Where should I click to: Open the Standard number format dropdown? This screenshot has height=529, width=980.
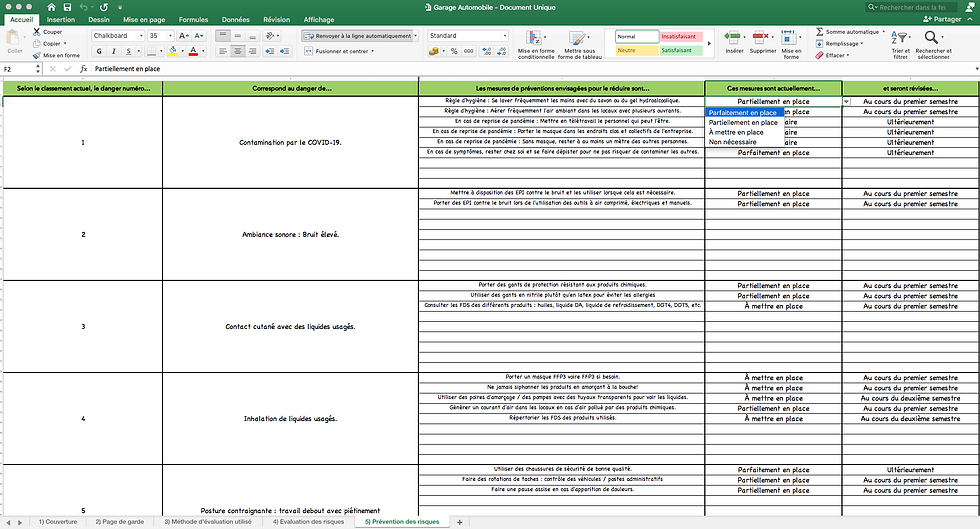(x=505, y=36)
